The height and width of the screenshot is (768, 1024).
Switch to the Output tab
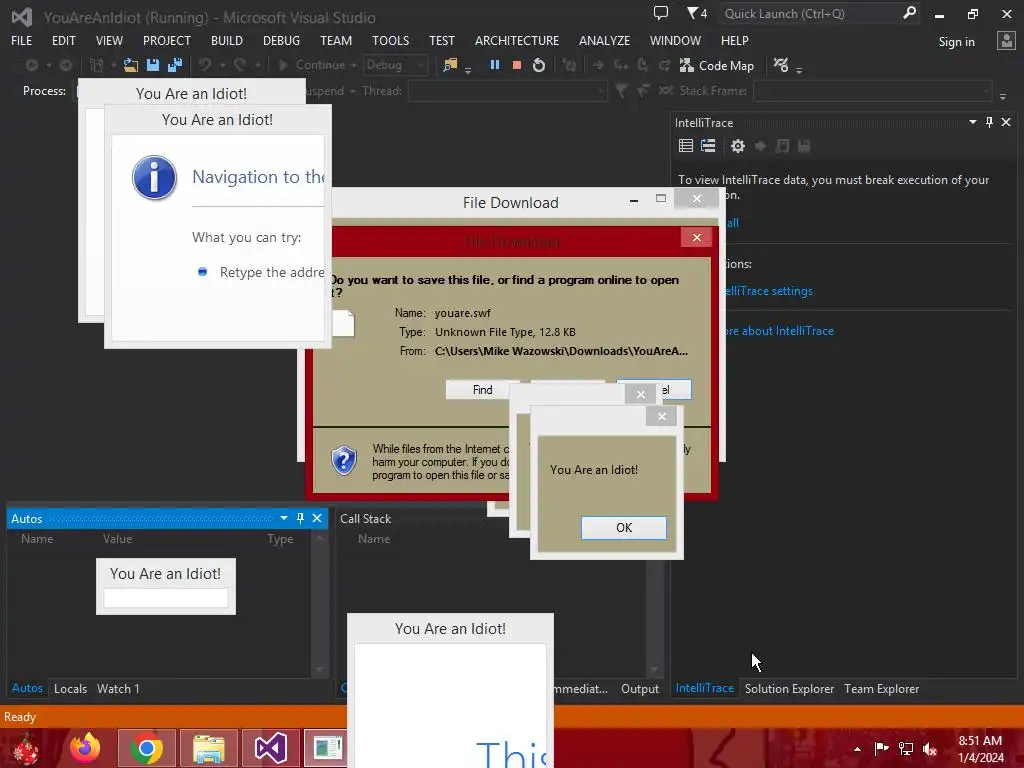[640, 688]
